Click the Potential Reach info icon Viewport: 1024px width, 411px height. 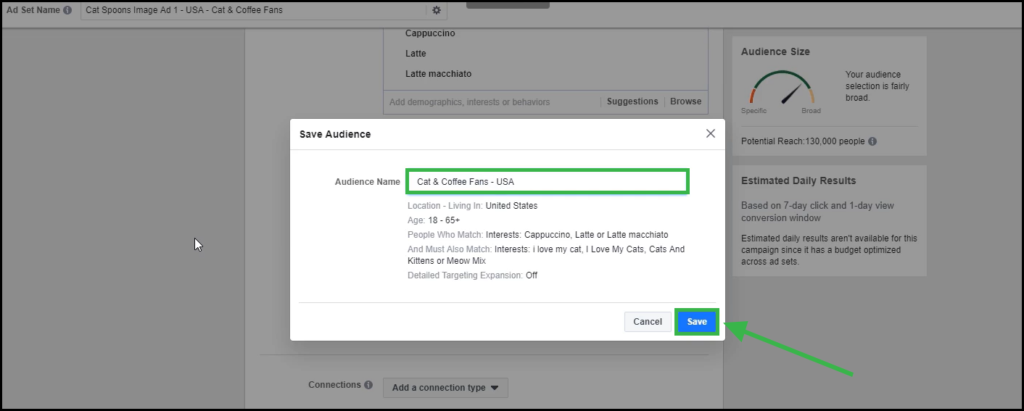pos(872,141)
